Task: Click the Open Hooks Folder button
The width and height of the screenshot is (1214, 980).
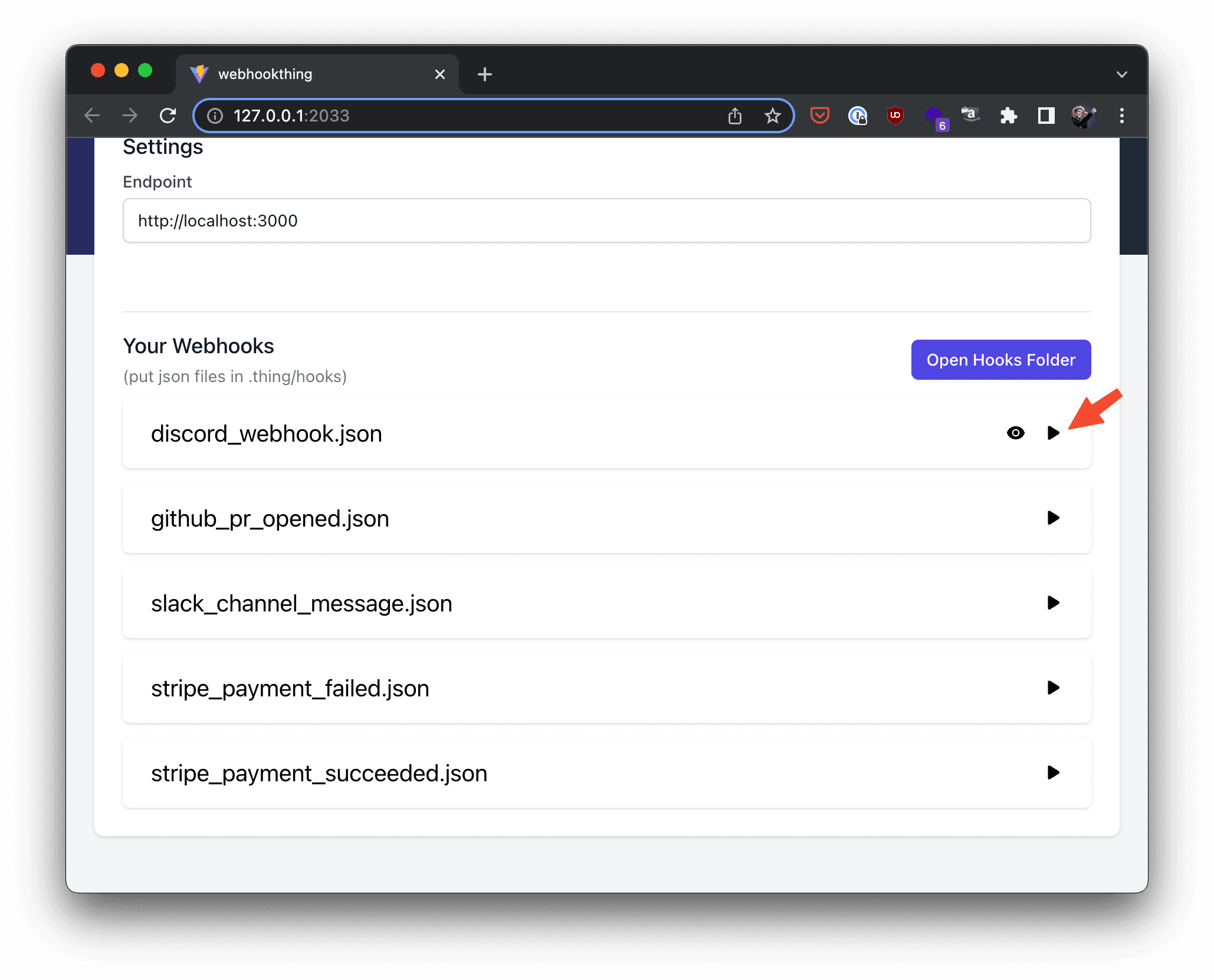Action: 1000,360
